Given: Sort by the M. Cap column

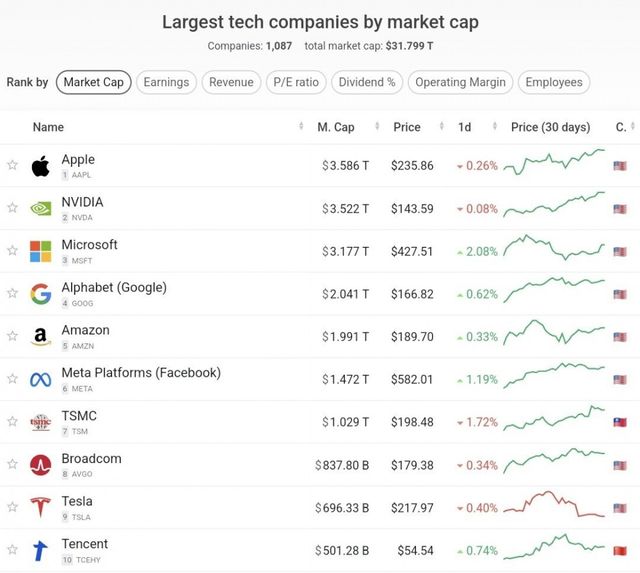Looking at the screenshot, I should (x=336, y=127).
